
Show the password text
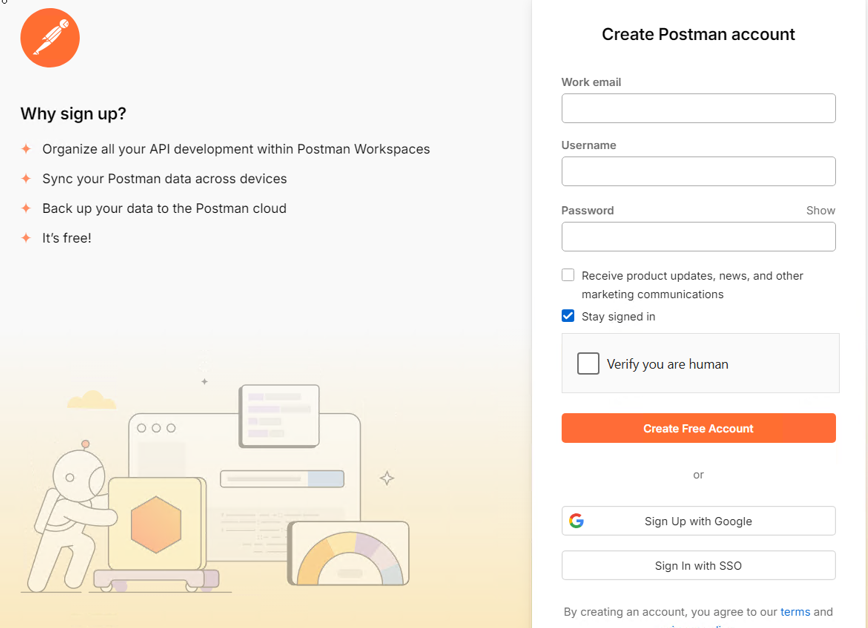(x=820, y=210)
